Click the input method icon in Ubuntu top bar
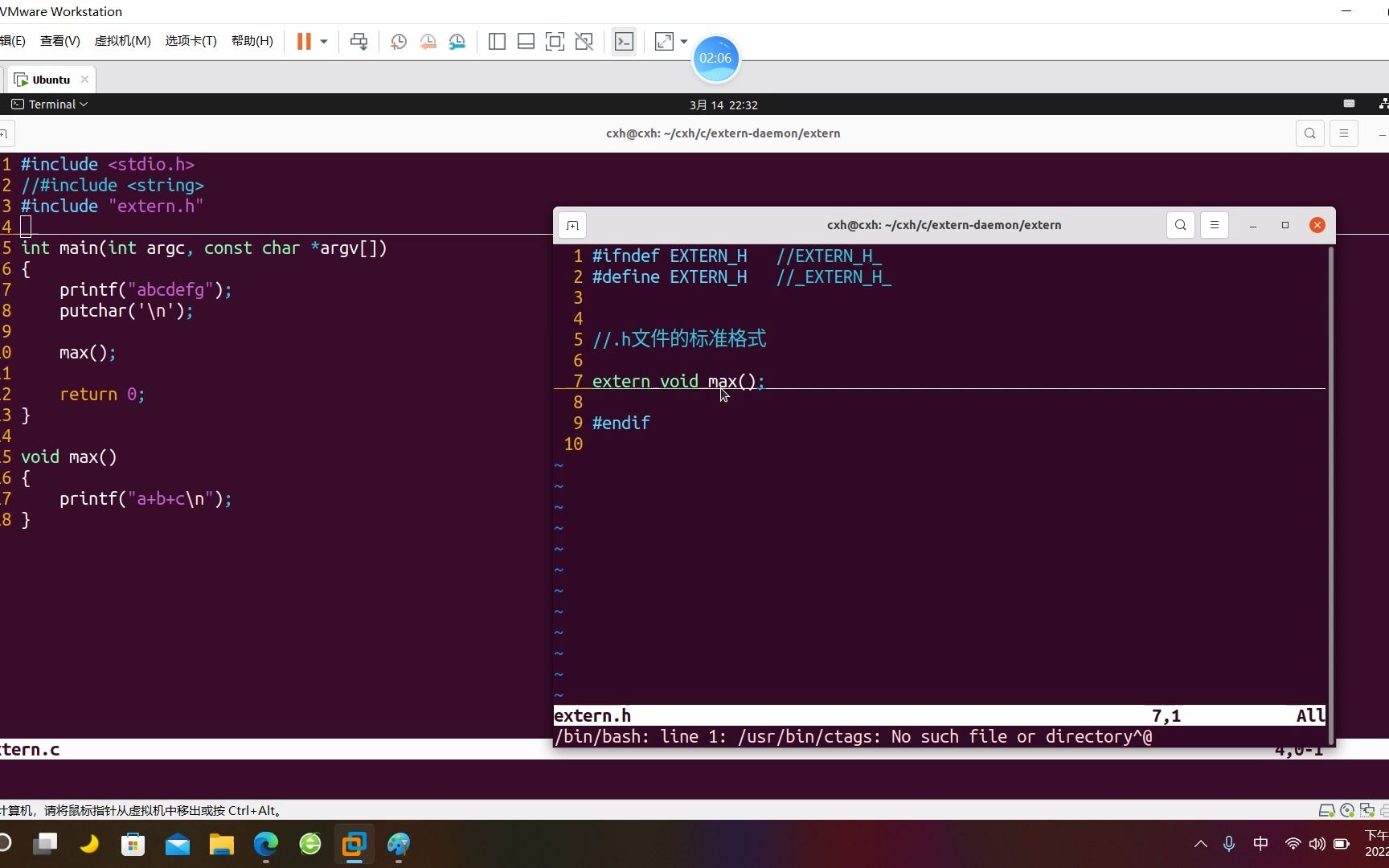Viewport: 1389px width, 868px height. (x=1349, y=104)
